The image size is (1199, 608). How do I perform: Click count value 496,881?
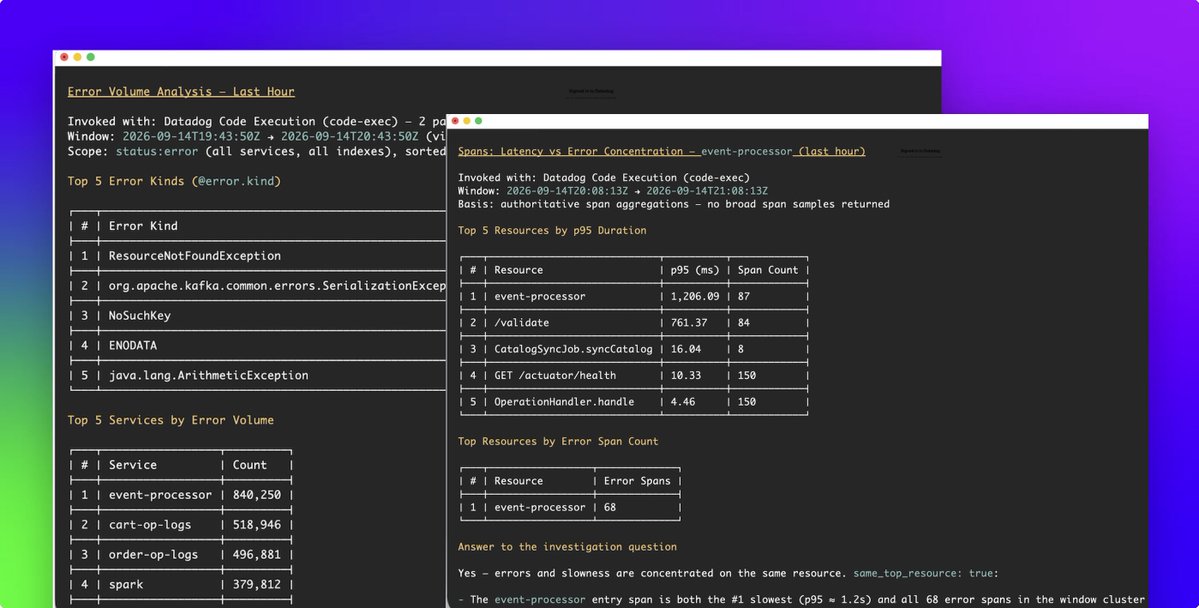coord(256,554)
